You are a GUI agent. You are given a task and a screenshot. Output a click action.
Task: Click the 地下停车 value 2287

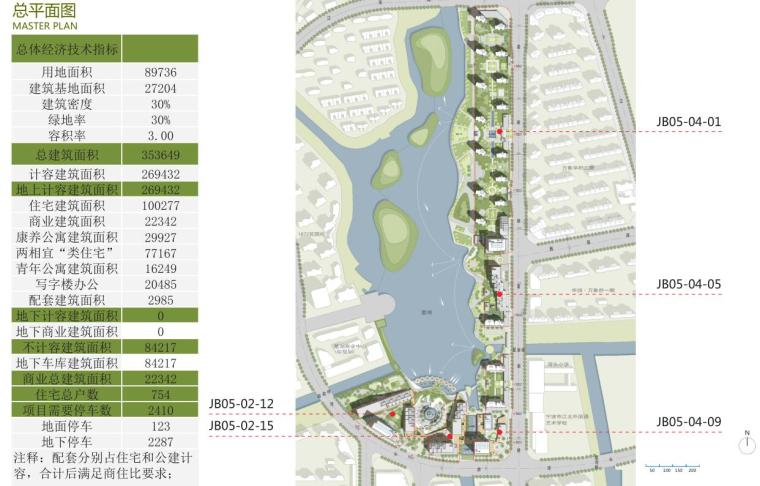pos(160,442)
